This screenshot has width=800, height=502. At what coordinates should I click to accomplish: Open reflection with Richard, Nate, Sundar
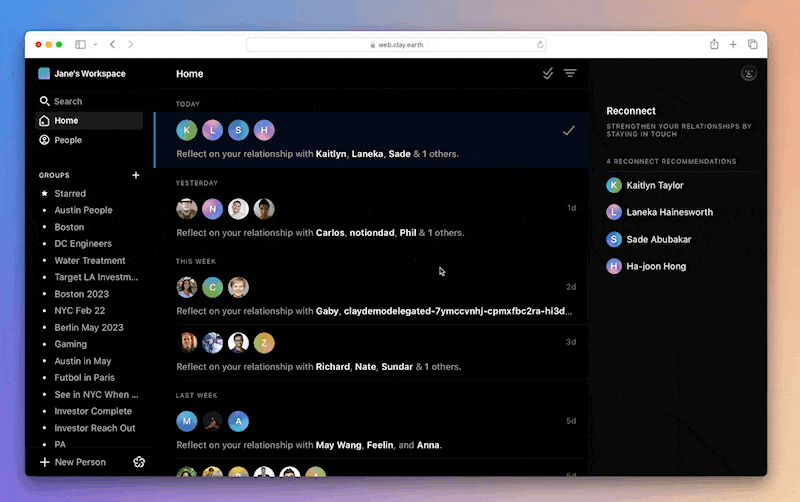(371, 353)
